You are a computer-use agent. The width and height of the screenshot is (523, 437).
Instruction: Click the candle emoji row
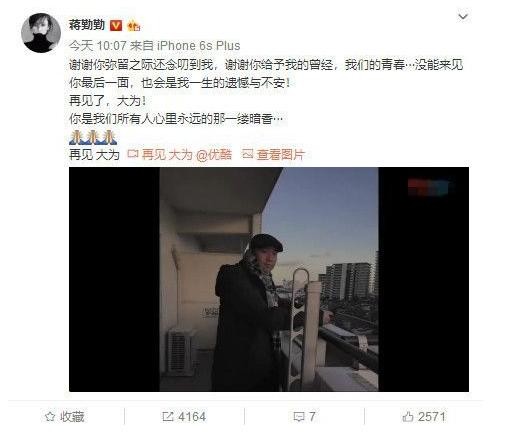(x=93, y=137)
